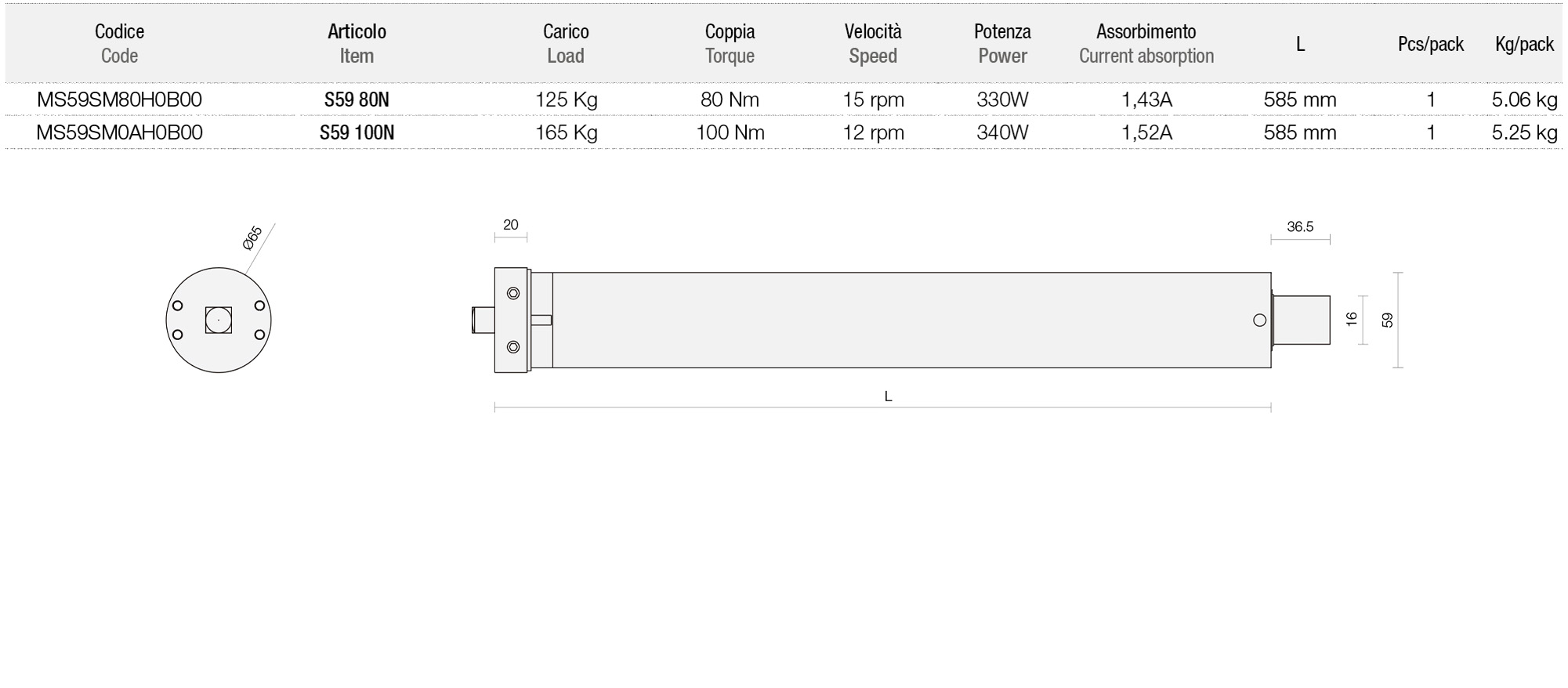1568x688 pixels.
Task: Select the product code MS59SM80H0B00
Action: coord(119,100)
